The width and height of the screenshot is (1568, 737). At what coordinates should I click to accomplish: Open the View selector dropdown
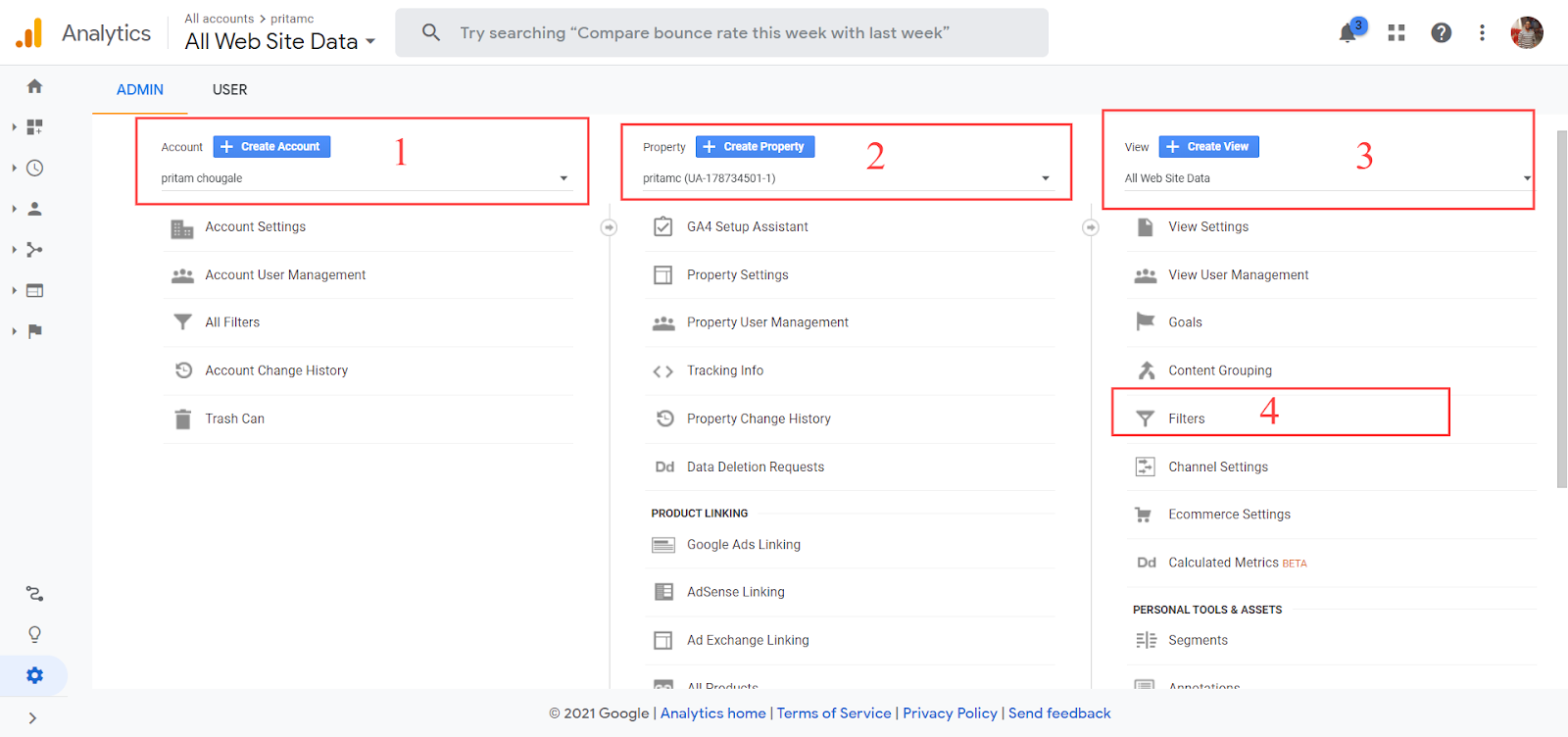tap(1328, 178)
